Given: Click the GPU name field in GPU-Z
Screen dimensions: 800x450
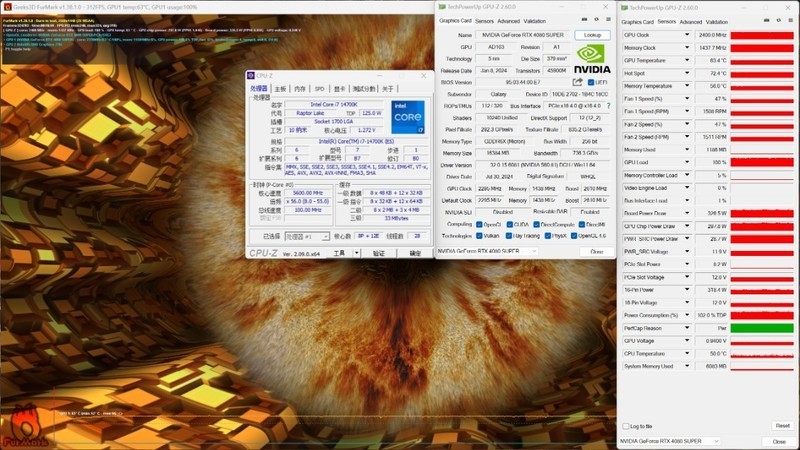Looking at the screenshot, I should pos(523,35).
